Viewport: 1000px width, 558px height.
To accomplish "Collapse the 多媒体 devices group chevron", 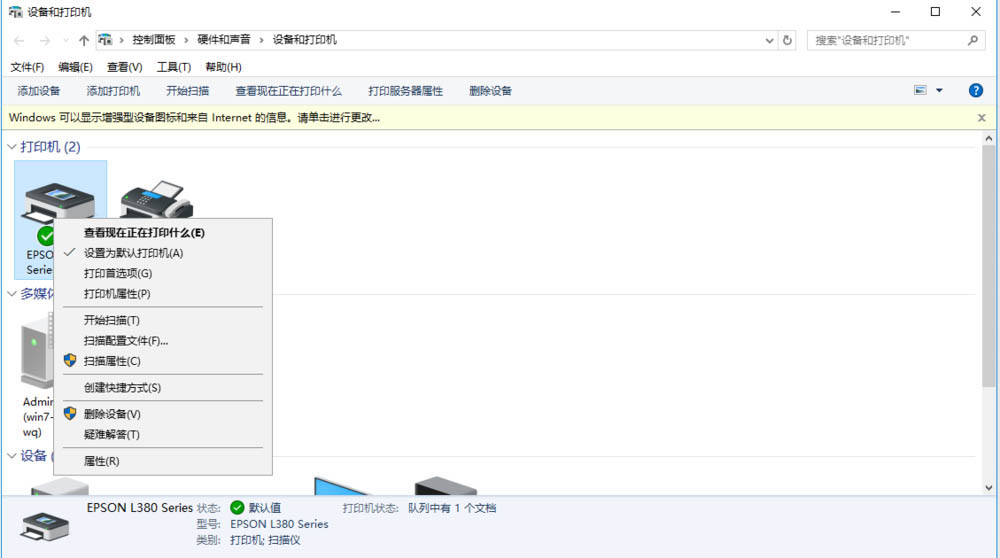I will (x=11, y=293).
